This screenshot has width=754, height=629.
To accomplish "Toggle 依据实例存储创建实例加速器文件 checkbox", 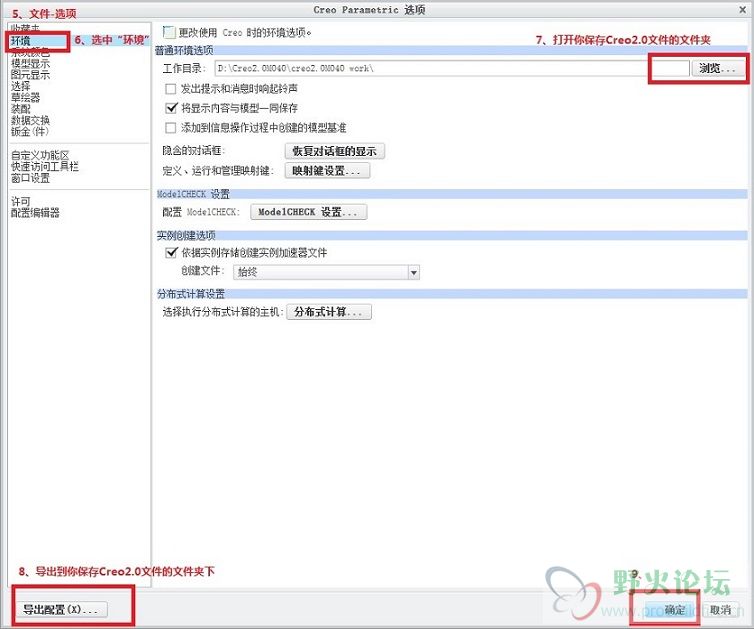I will point(171,252).
